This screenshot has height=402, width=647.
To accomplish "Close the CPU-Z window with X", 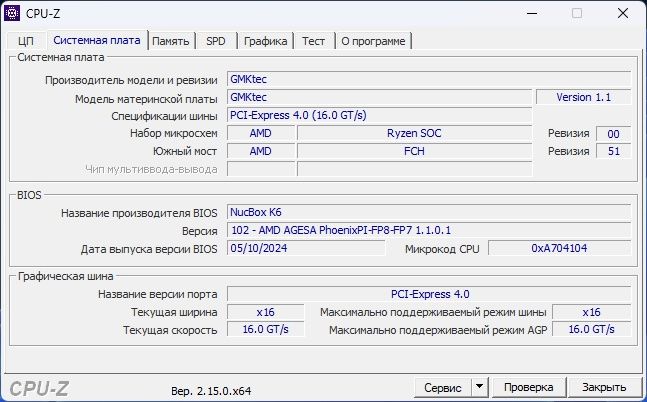I will 623,13.
